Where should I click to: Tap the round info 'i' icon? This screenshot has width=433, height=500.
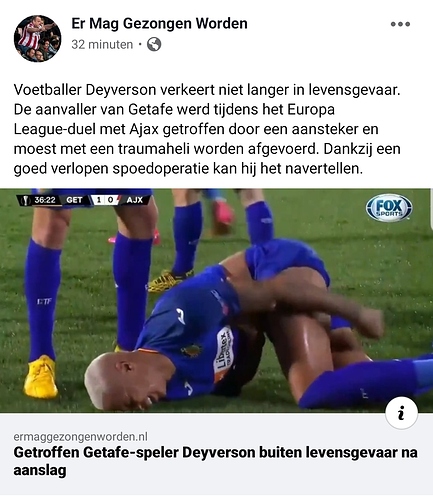[401, 413]
